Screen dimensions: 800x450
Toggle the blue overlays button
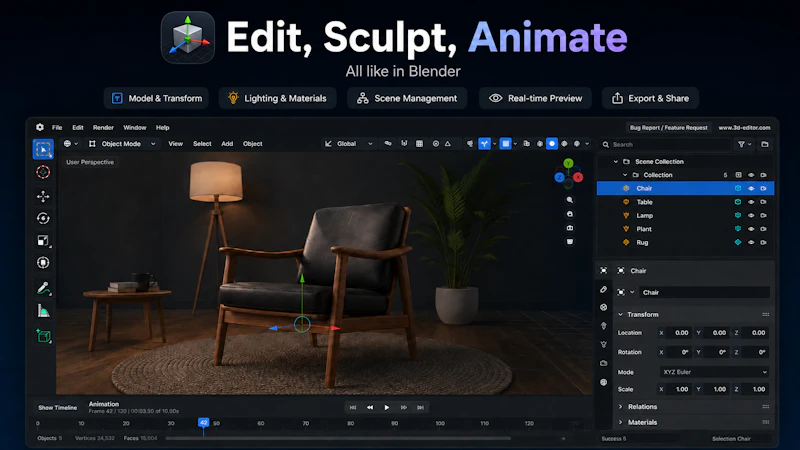pos(506,144)
